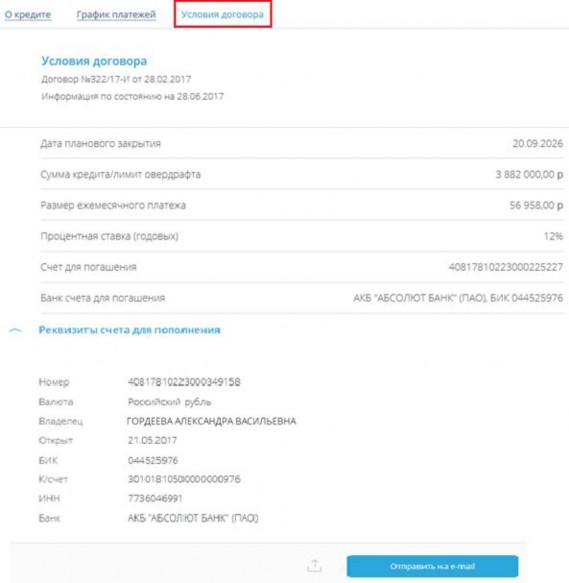
Task: Click the Дата планового закрытия row
Action: click(302, 144)
